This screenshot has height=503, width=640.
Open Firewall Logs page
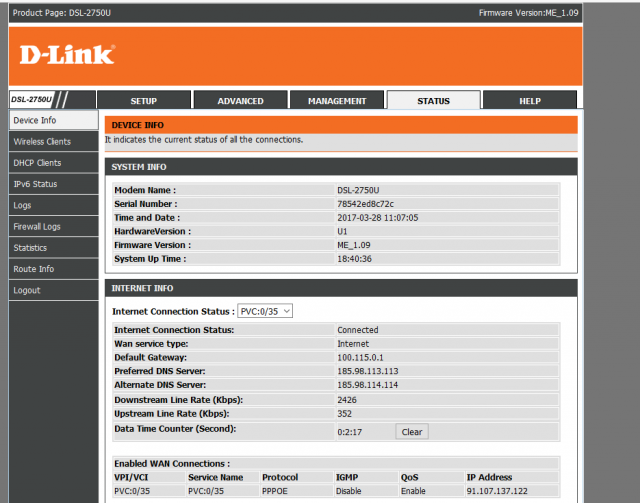(37, 227)
